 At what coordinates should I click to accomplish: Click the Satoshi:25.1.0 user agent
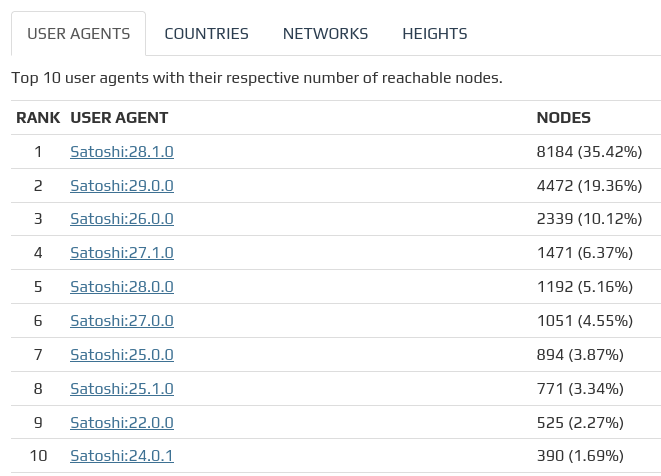click(x=122, y=389)
